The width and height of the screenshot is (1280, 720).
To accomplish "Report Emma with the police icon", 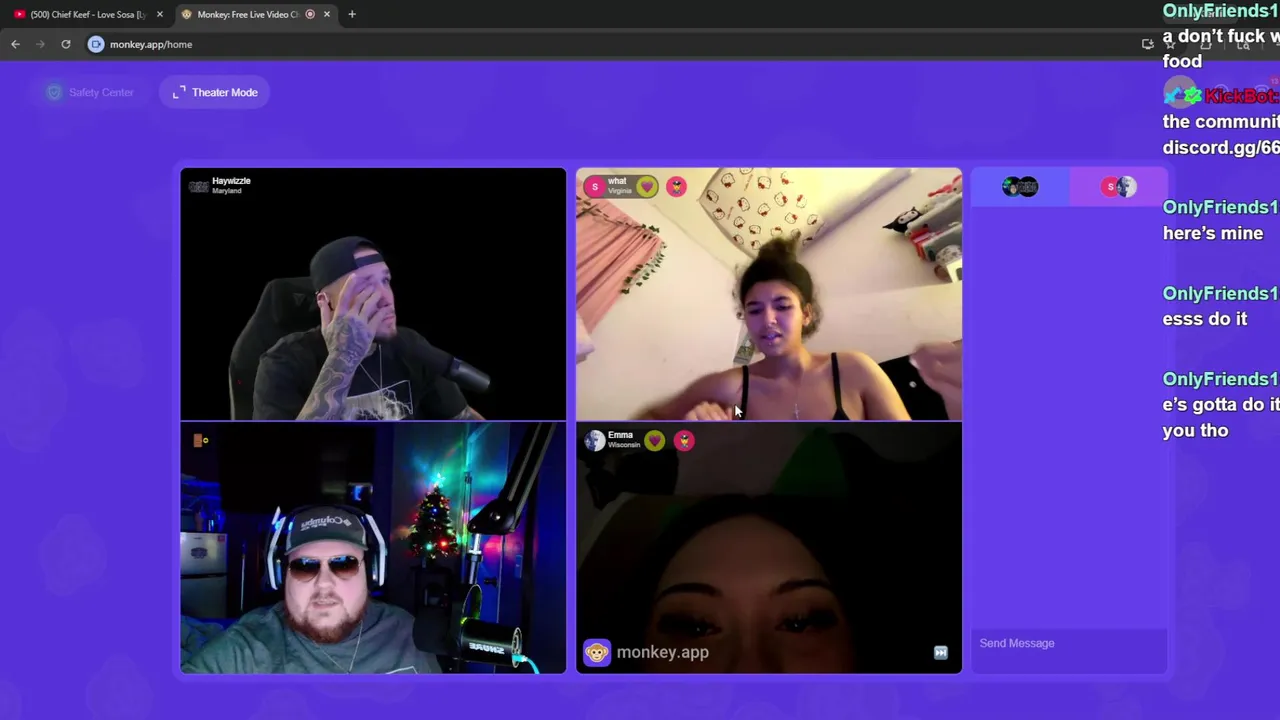I will click(684, 441).
